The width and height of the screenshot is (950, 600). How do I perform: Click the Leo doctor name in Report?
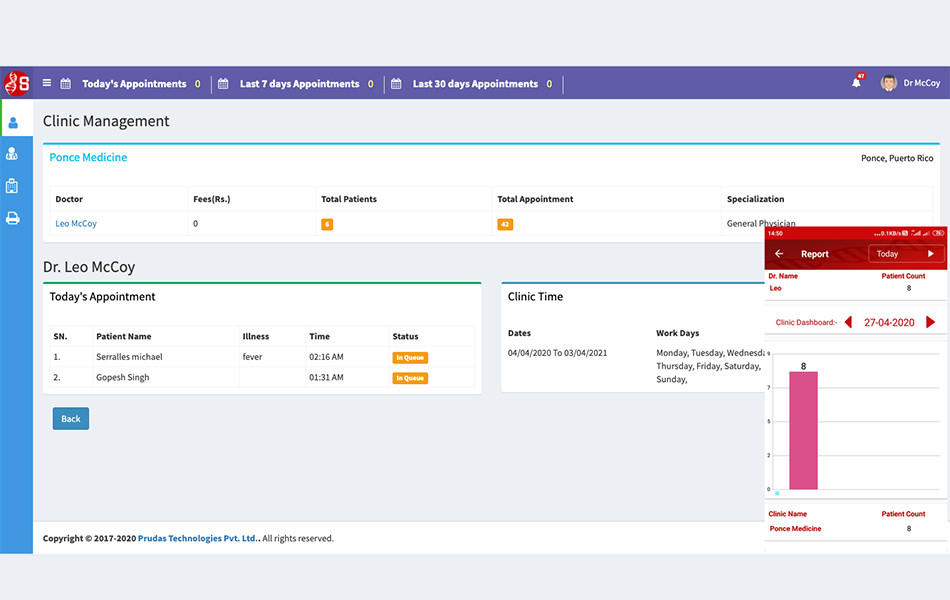(776, 288)
